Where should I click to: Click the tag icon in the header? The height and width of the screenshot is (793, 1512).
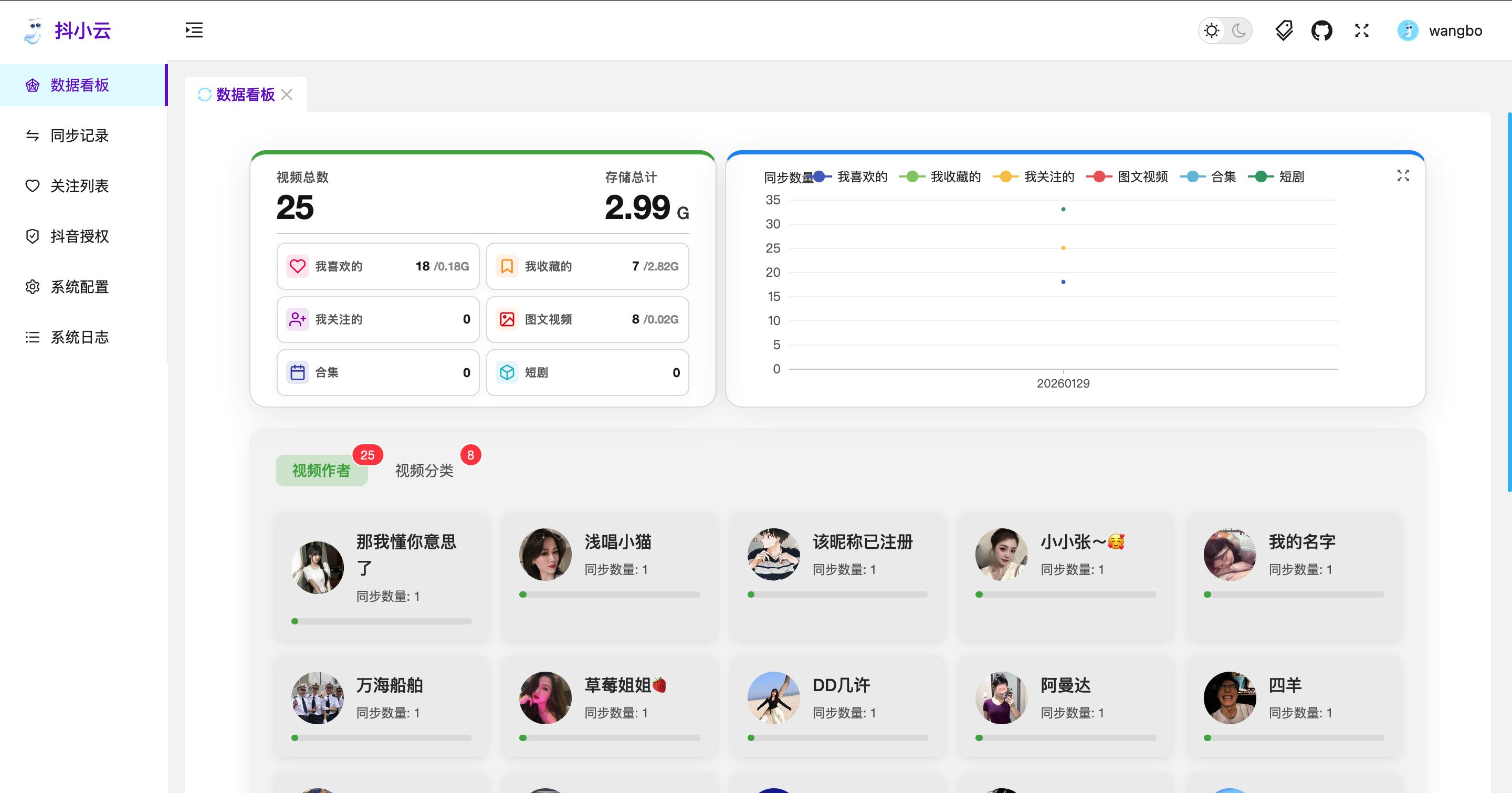[x=1283, y=30]
